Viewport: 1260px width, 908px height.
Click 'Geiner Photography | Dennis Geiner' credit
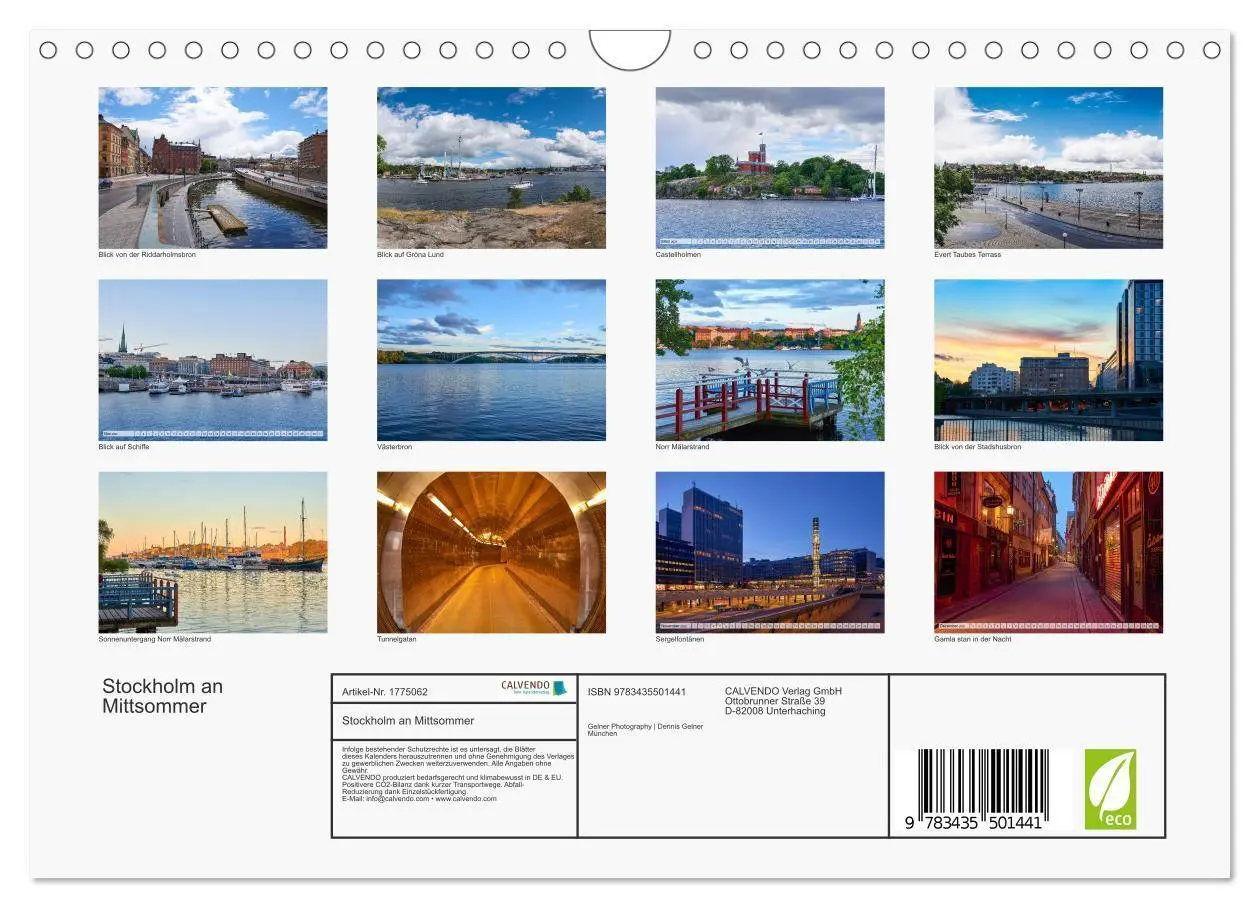tap(645, 727)
